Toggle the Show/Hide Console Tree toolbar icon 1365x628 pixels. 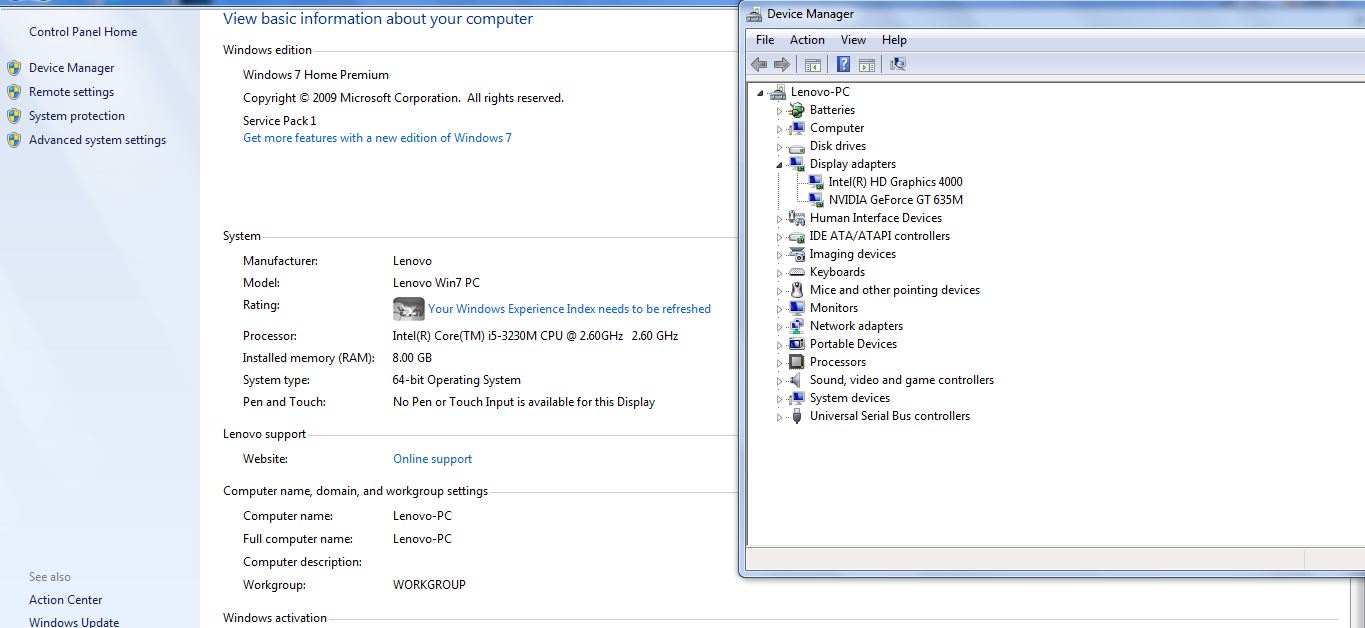tap(813, 64)
